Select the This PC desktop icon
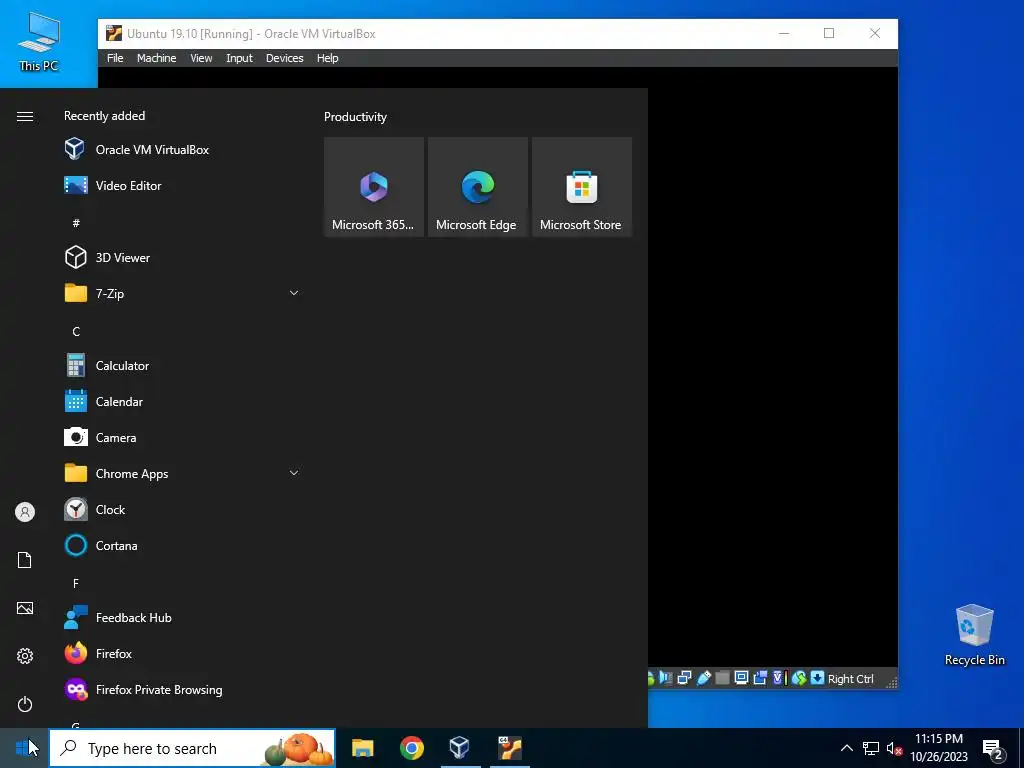 (x=39, y=41)
